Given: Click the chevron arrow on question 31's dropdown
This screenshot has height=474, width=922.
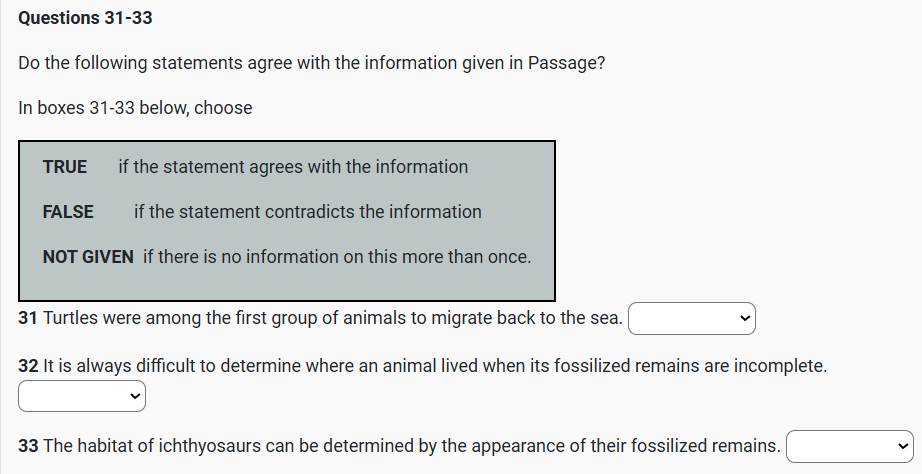Looking at the screenshot, I should pyautogui.click(x=744, y=319).
